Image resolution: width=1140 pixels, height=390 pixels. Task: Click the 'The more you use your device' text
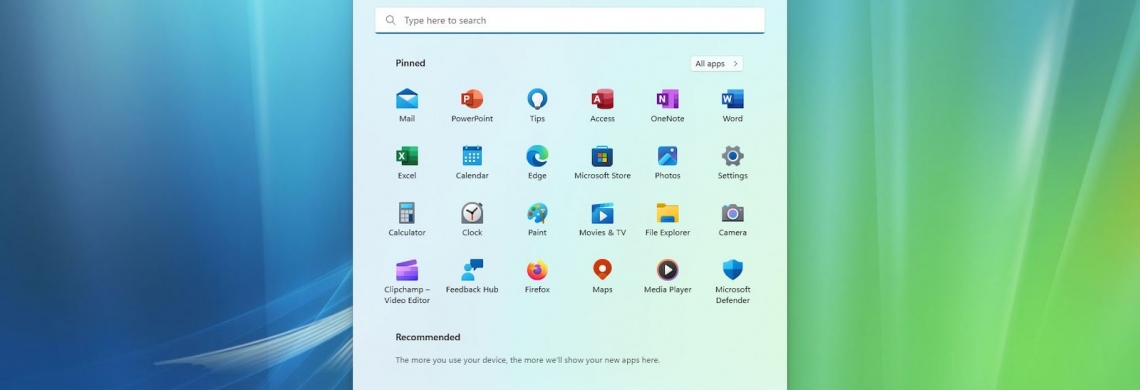point(527,359)
